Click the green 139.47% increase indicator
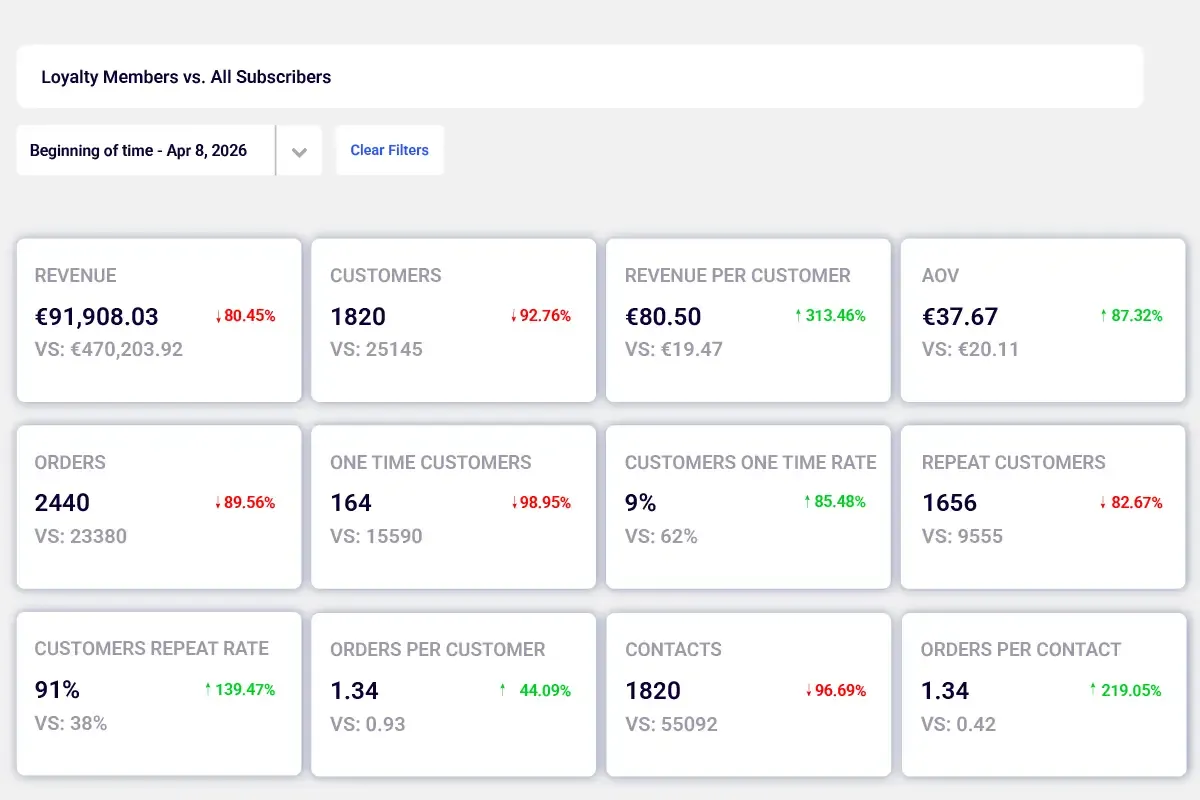This screenshot has height=800, width=1200. 240,690
